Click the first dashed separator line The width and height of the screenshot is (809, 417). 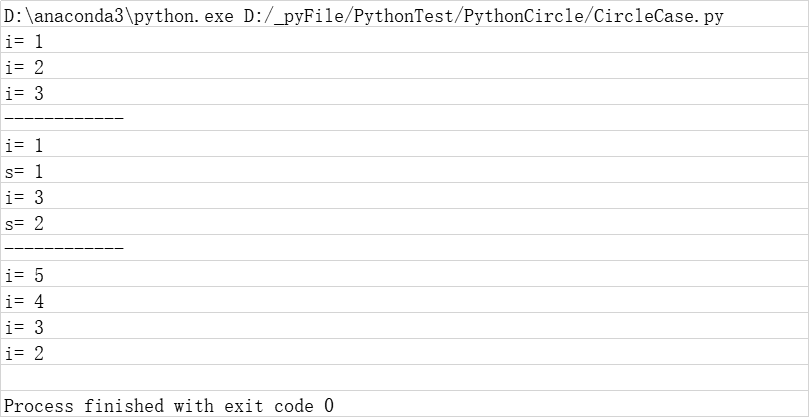[64, 120]
